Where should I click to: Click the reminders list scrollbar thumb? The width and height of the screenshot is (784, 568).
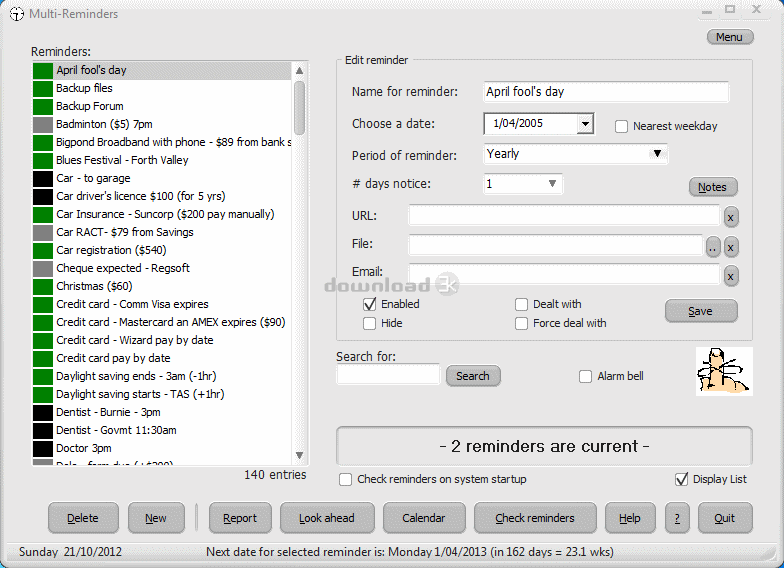(300, 108)
